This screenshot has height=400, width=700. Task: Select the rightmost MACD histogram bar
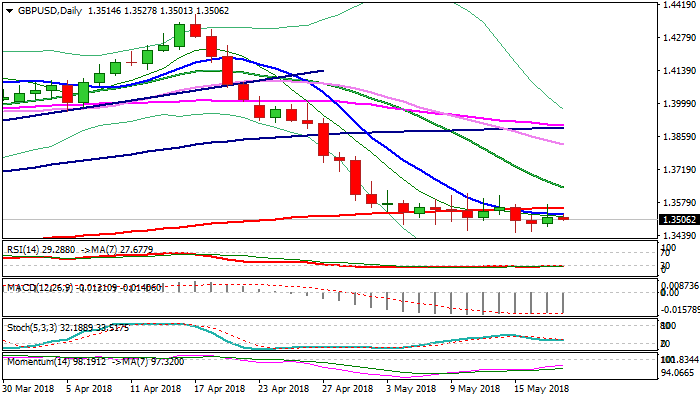(563, 302)
